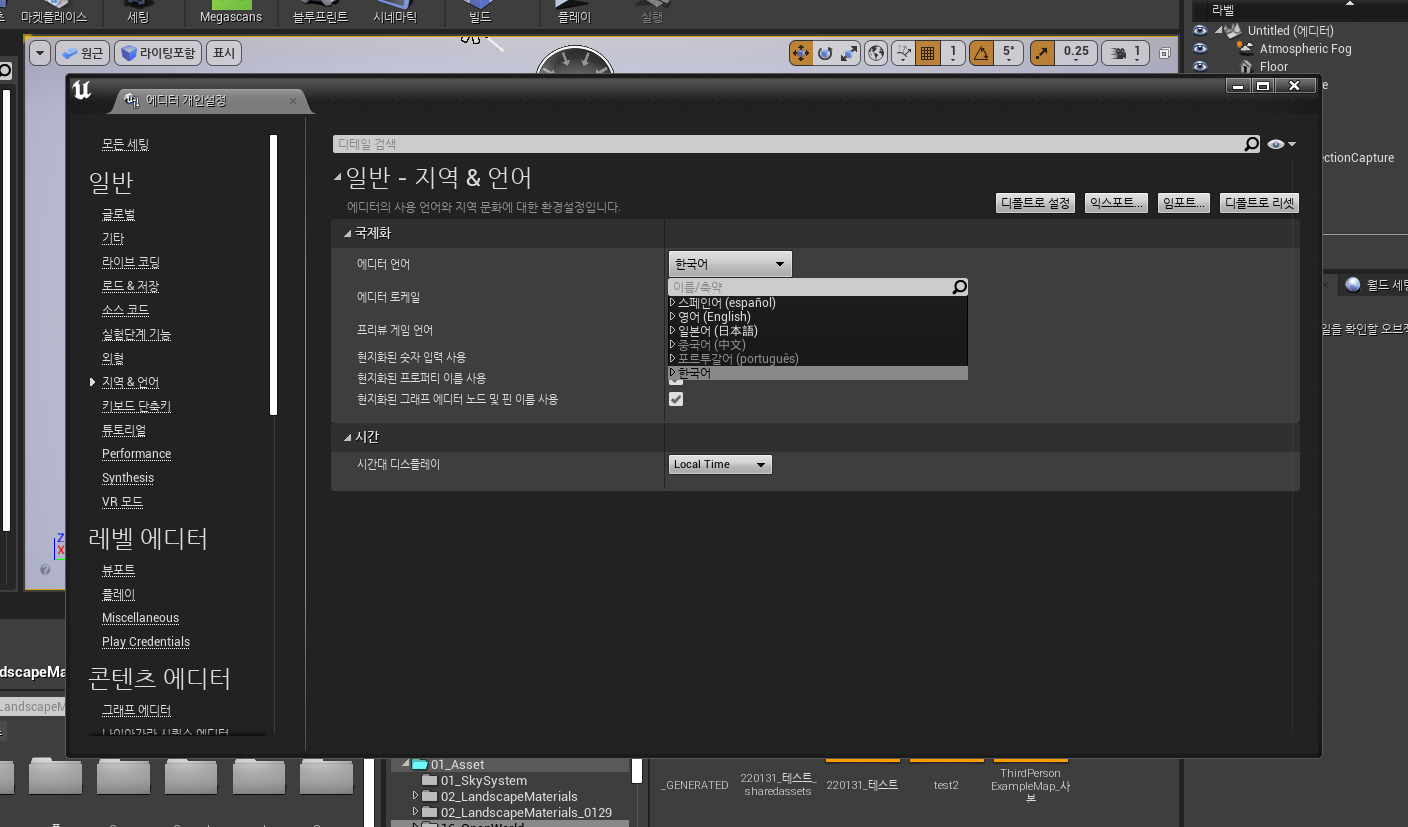
Task: Open the Local Time dropdown
Action: point(720,464)
